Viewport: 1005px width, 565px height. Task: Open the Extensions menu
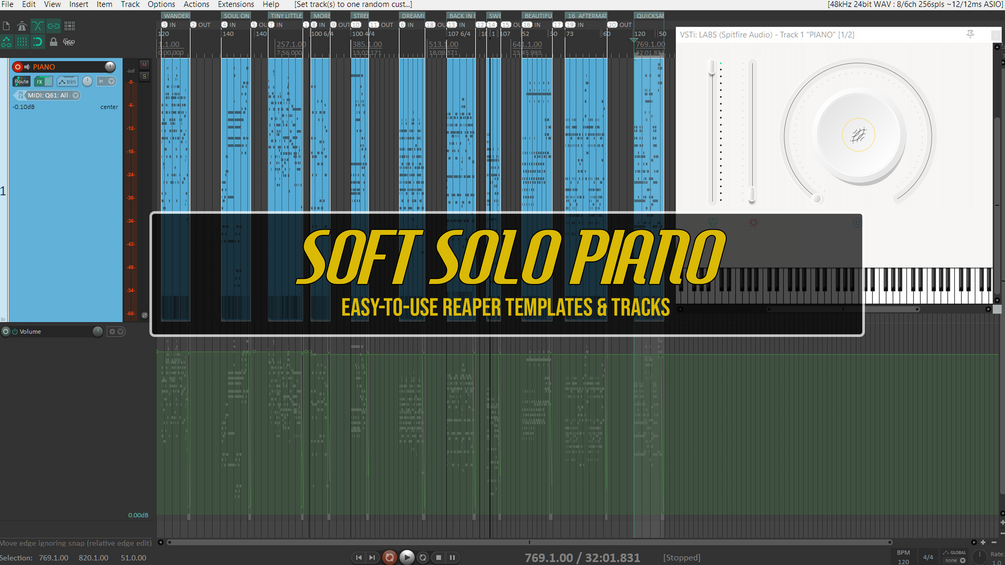[236, 4]
